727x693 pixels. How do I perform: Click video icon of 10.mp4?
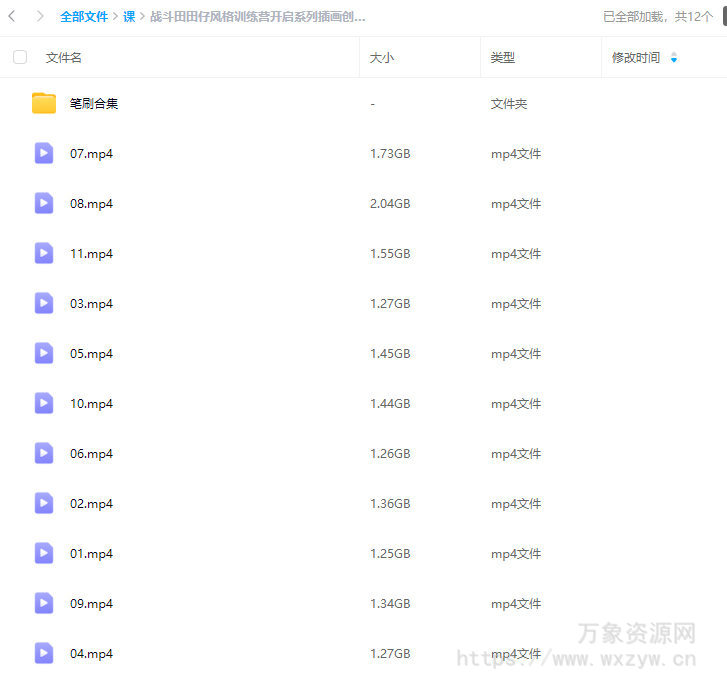(44, 403)
